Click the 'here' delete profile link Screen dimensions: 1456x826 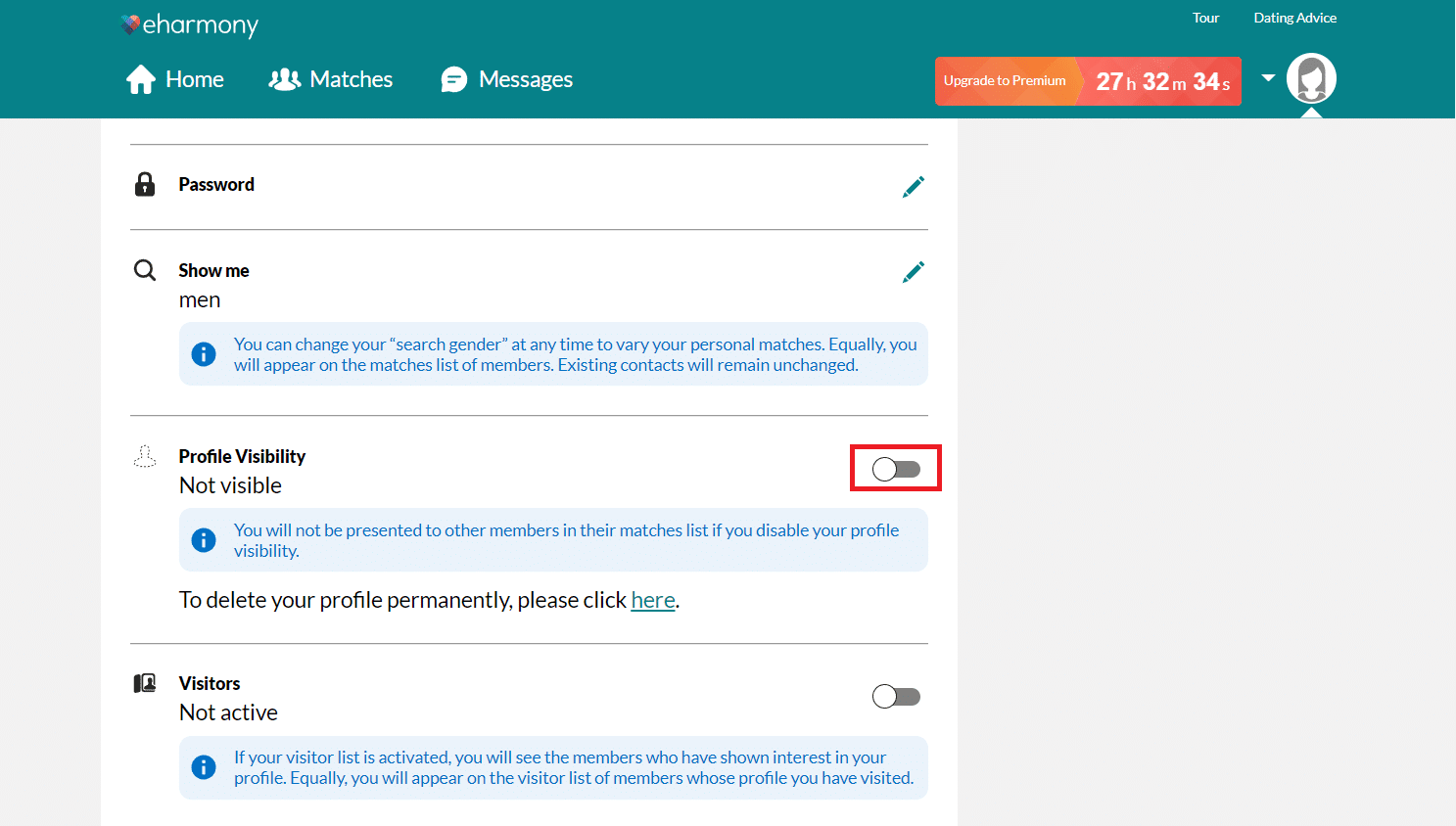tap(653, 600)
